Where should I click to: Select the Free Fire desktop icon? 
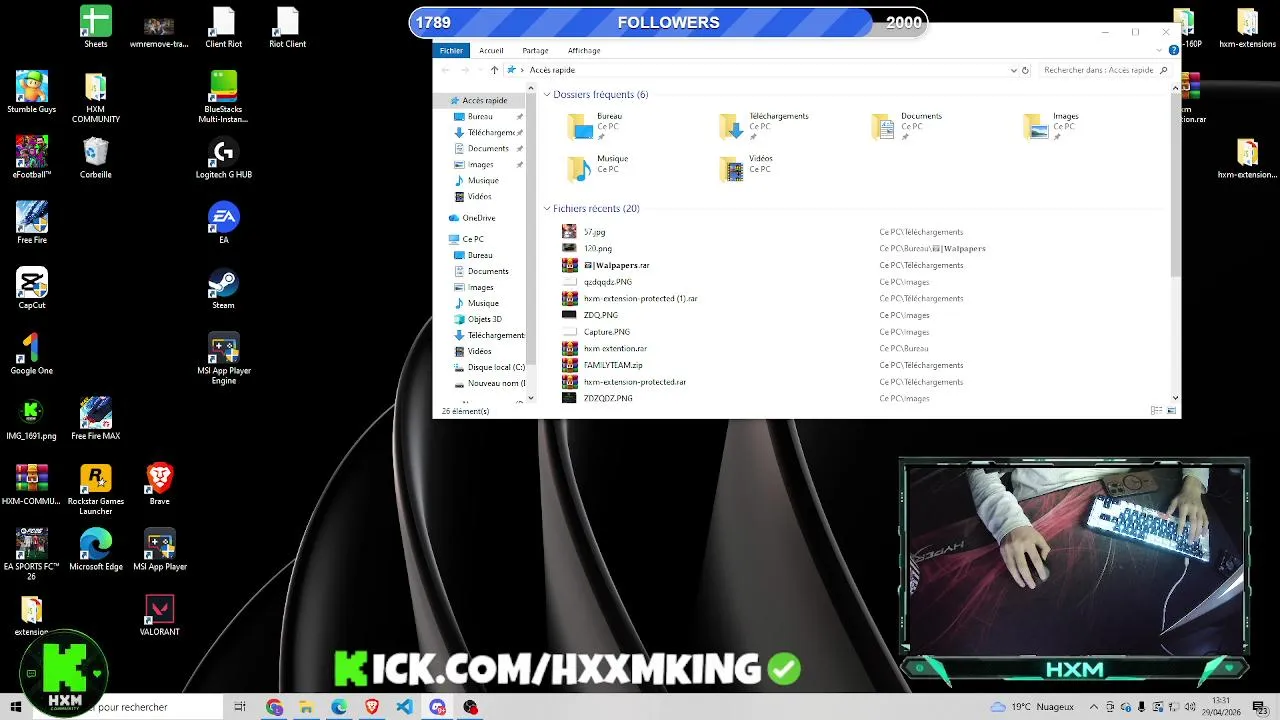32,223
